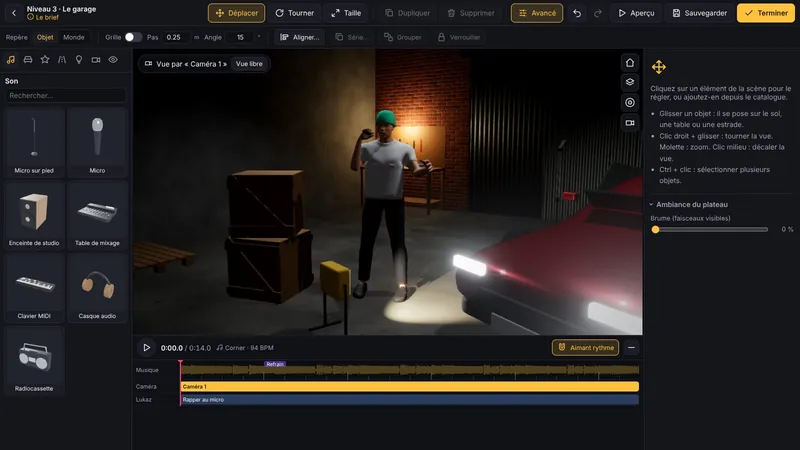Viewport: 800px width, 450px height.
Task: Select the Radiocassette item
Action: click(x=34, y=361)
